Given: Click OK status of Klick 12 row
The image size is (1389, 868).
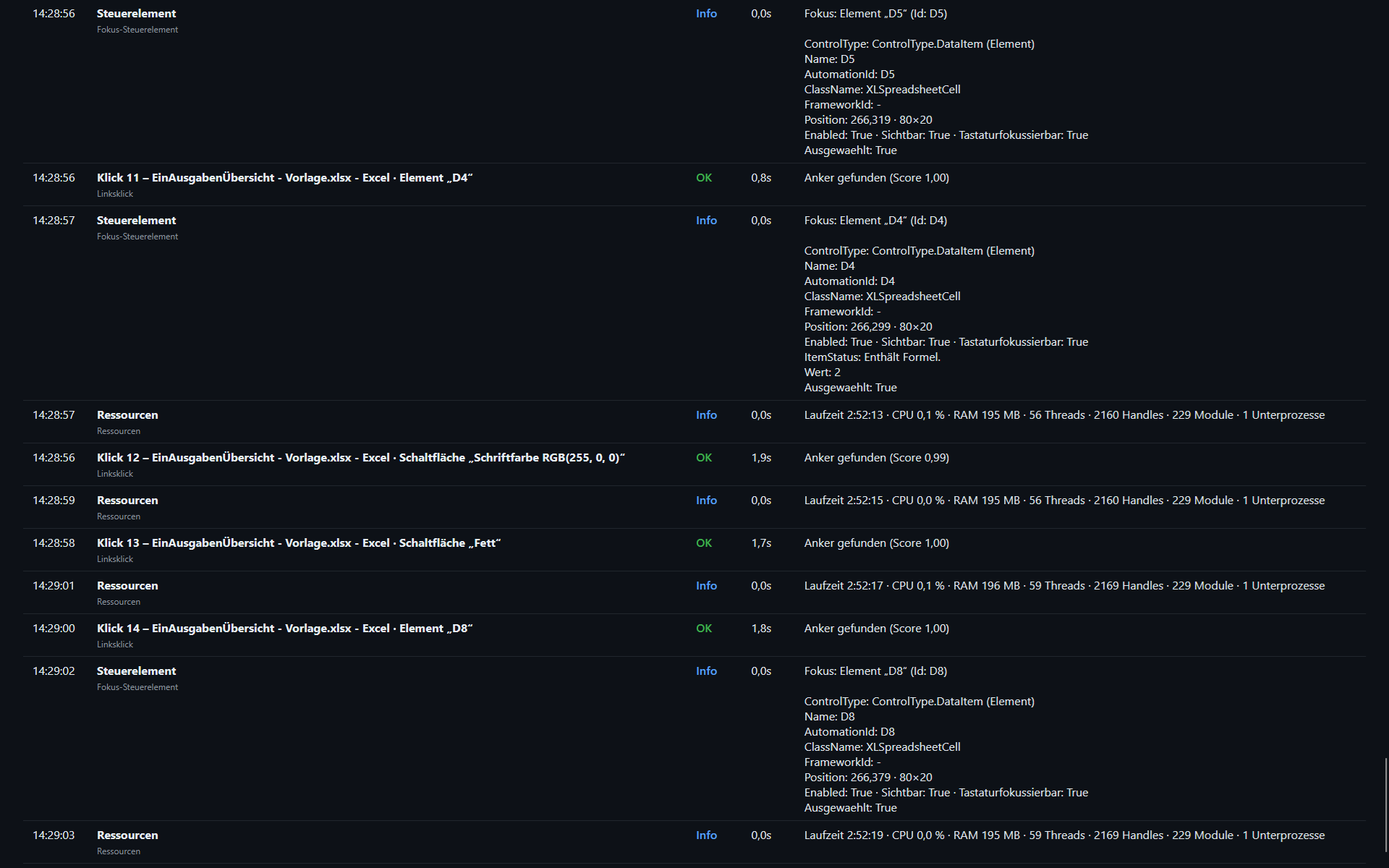Looking at the screenshot, I should point(704,458).
